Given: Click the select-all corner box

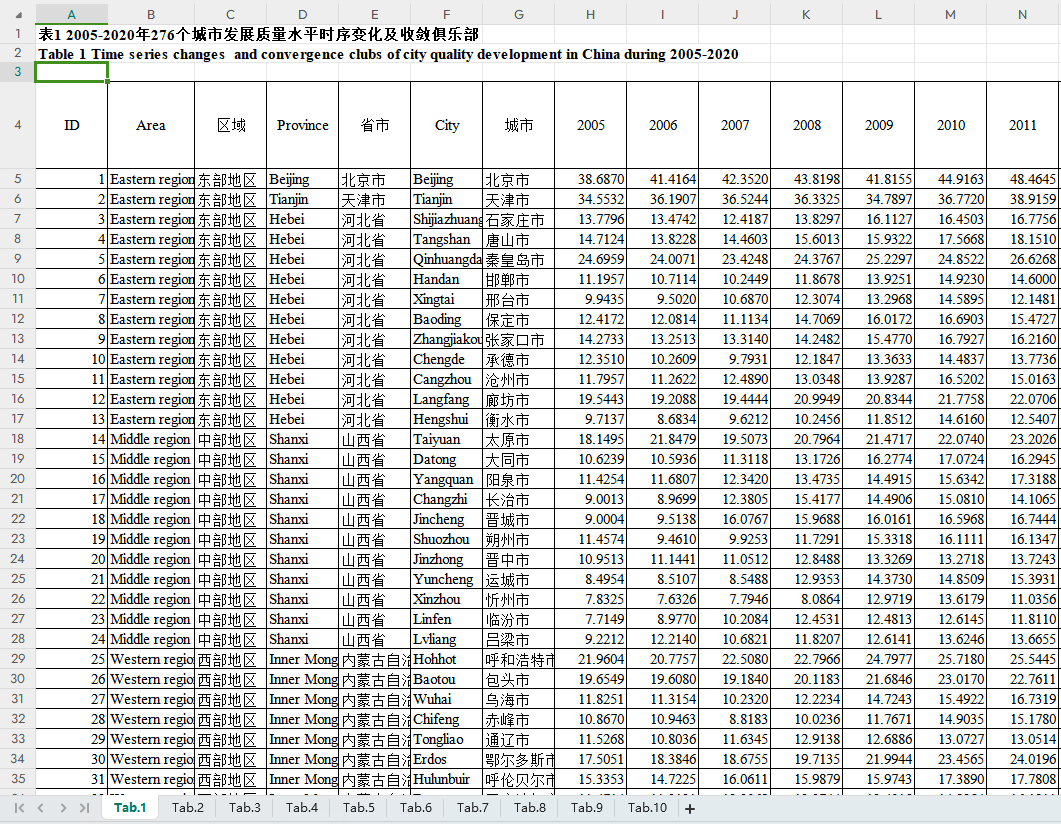Looking at the screenshot, I should coord(17,14).
